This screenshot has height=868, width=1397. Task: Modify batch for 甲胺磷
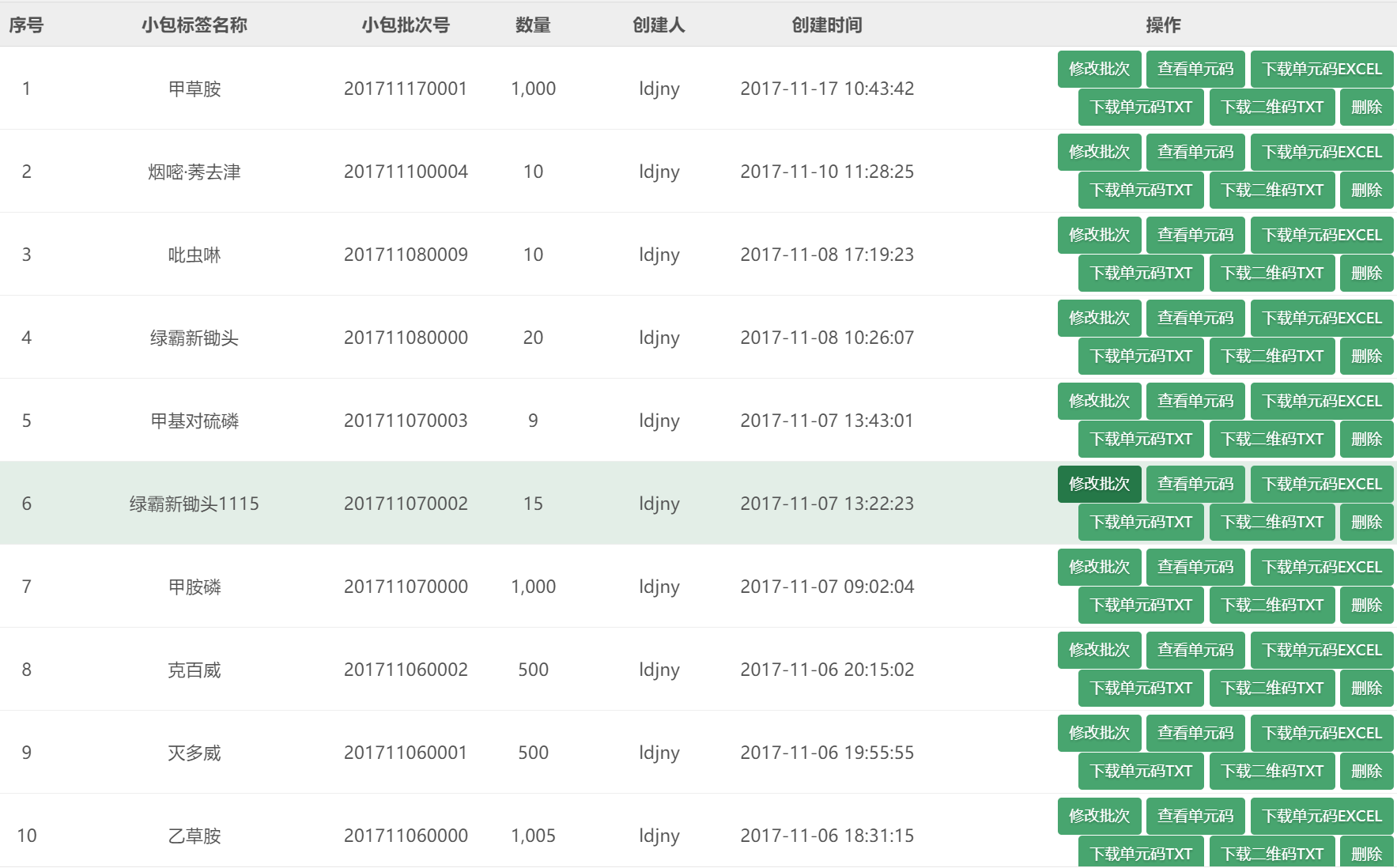coord(1099,567)
